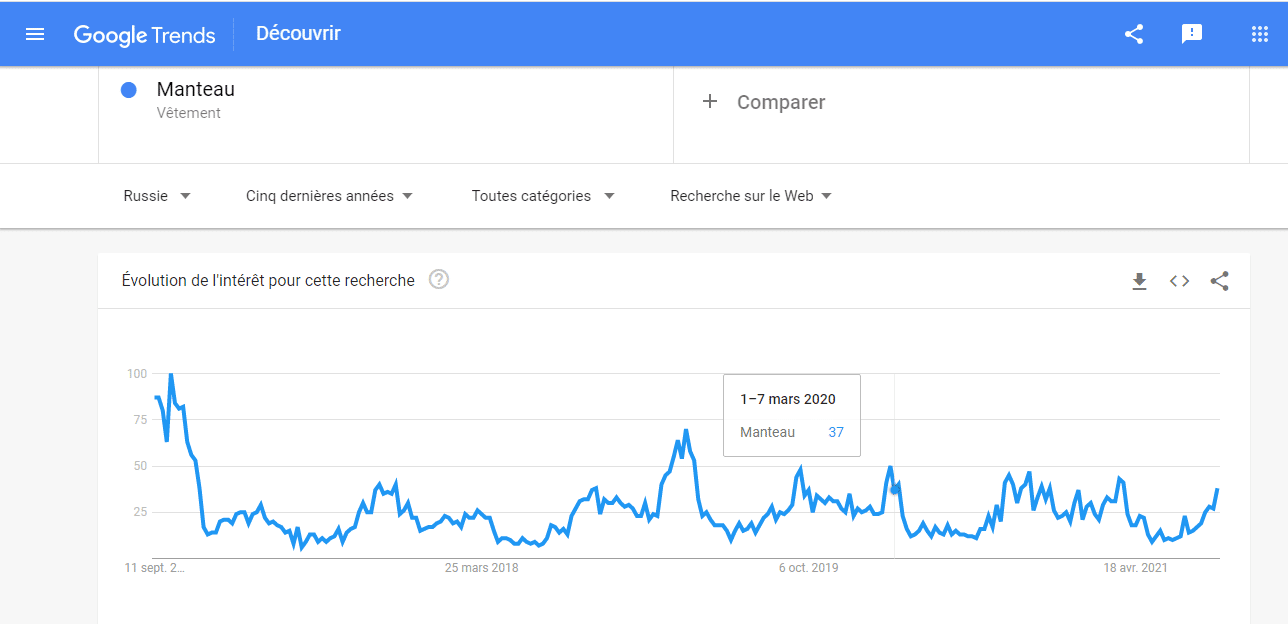Viewport: 1288px width, 624px height.
Task: Share the interest over time chart
Action: coord(1220,282)
